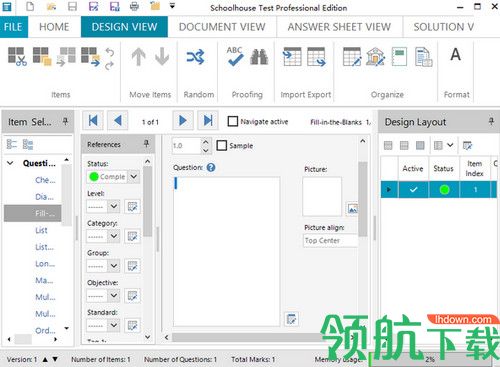This screenshot has height=367, width=500.
Task: Open the Design Layout view dropdown arrow
Action: tap(450, 145)
